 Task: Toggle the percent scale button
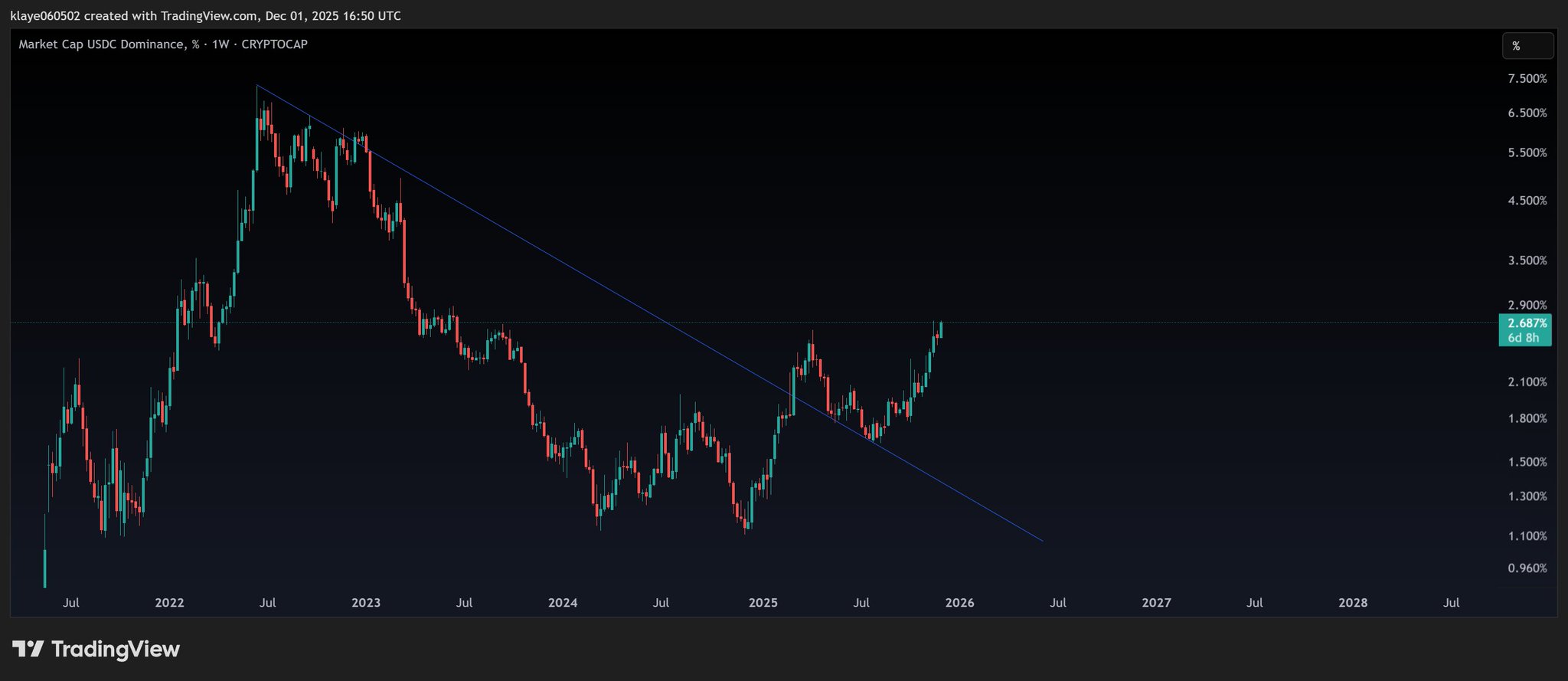(x=1527, y=46)
